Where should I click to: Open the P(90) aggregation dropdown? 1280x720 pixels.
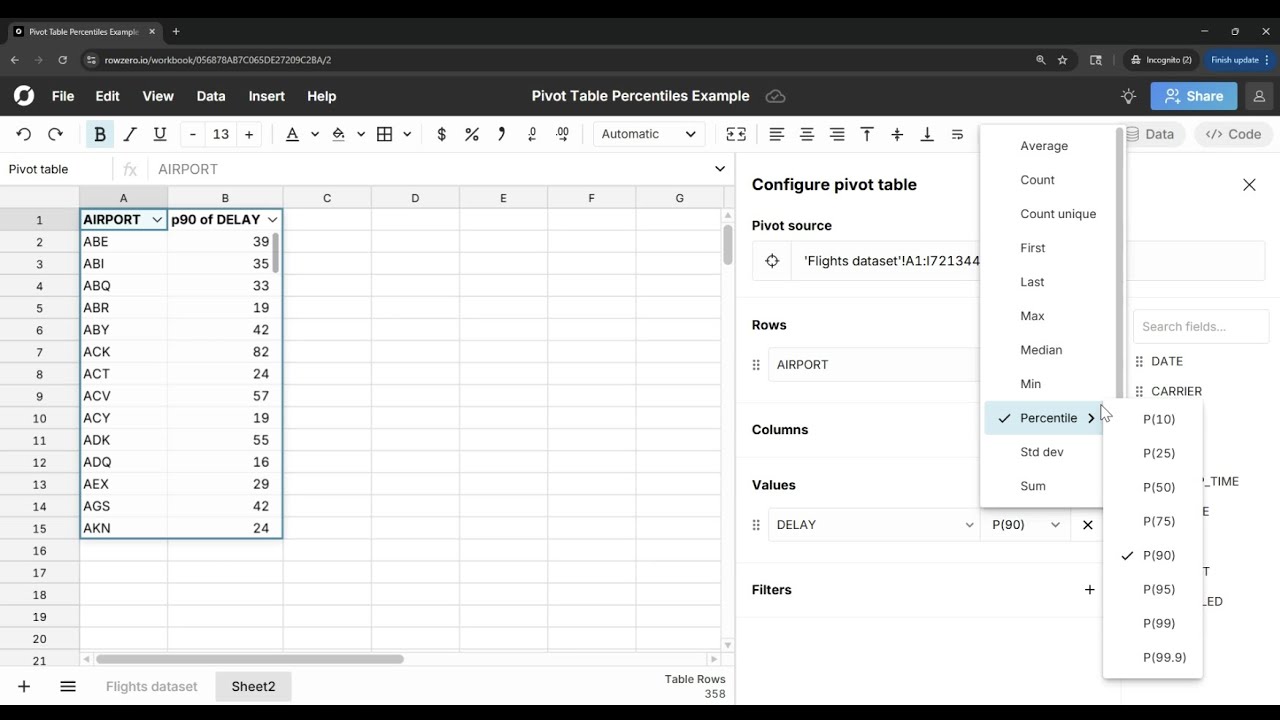1025,525
